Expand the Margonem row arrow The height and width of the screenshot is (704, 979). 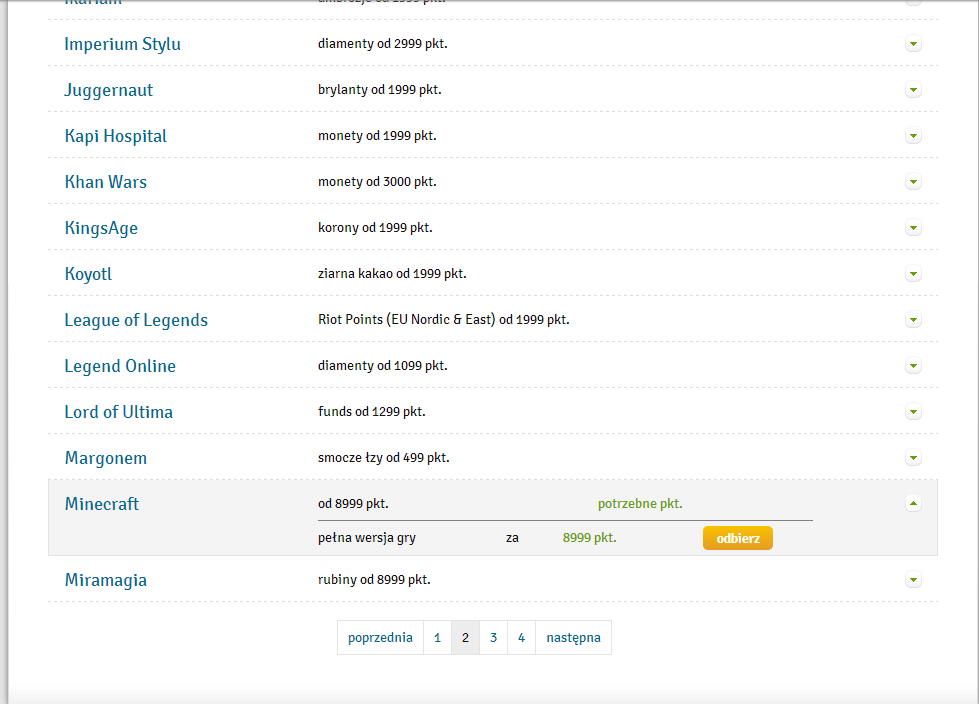tap(913, 457)
